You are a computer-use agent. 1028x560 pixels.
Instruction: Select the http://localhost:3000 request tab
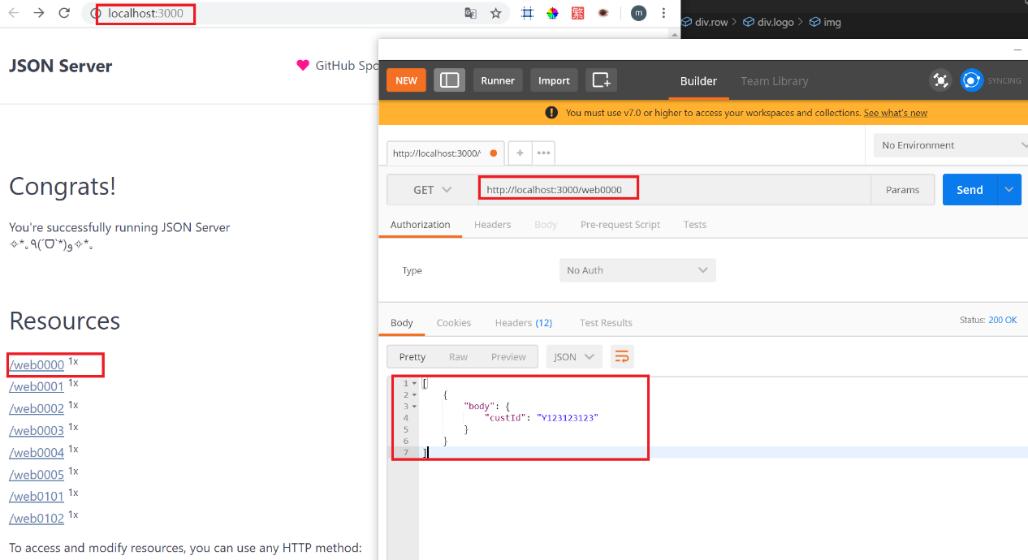[x=445, y=153]
